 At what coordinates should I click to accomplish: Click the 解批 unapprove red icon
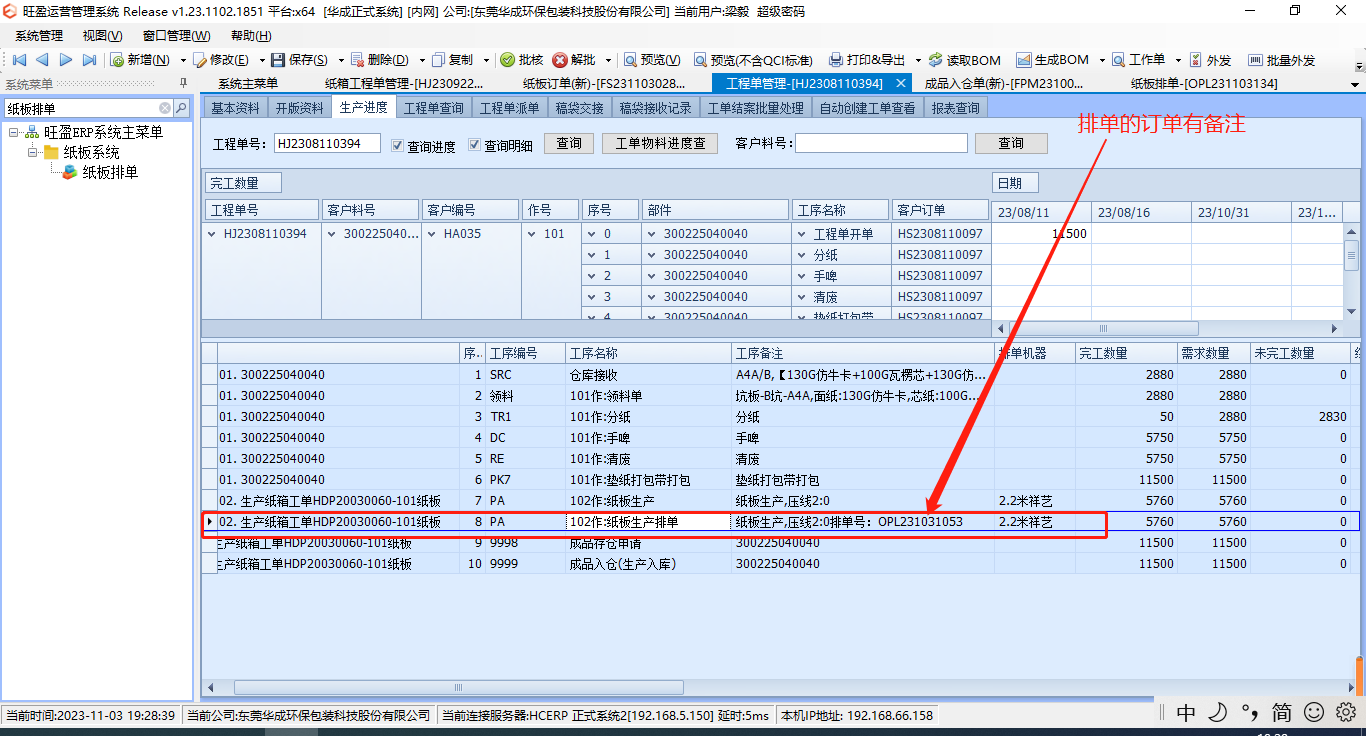pyautogui.click(x=560, y=60)
